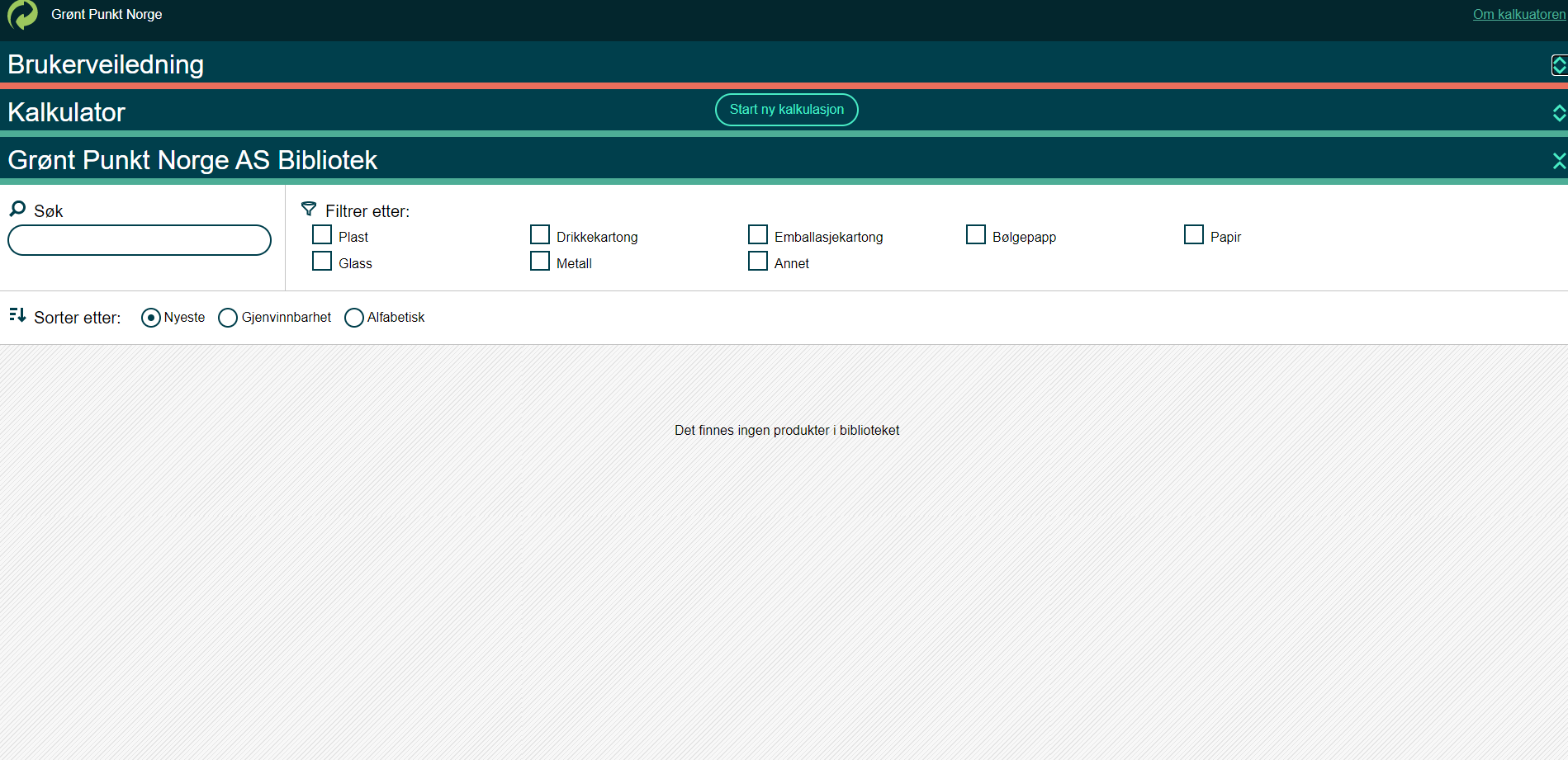Select the Nyeste sort radio button
The height and width of the screenshot is (760, 1568).
click(151, 318)
